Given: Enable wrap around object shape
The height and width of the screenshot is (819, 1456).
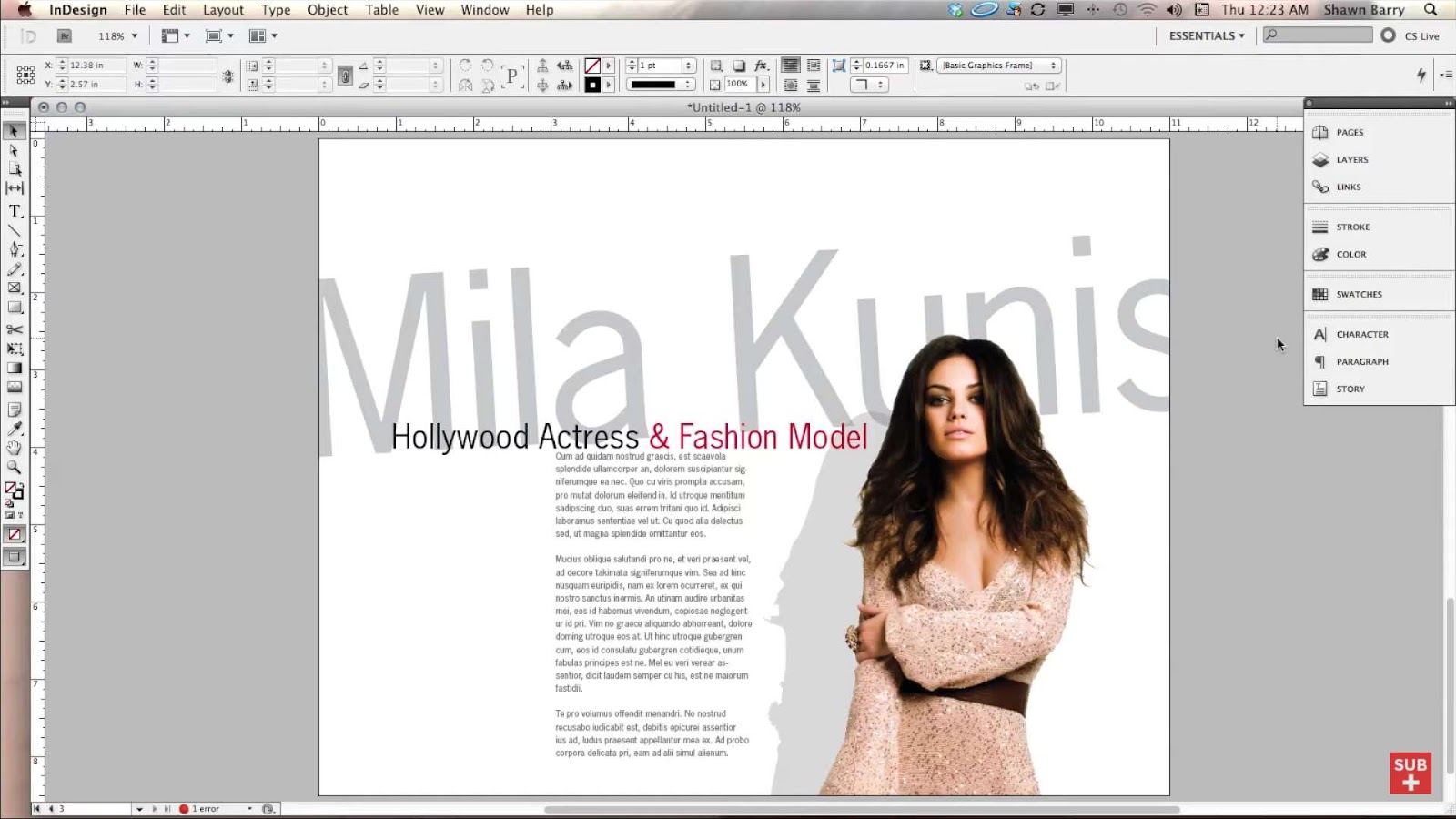Looking at the screenshot, I should click(x=791, y=85).
